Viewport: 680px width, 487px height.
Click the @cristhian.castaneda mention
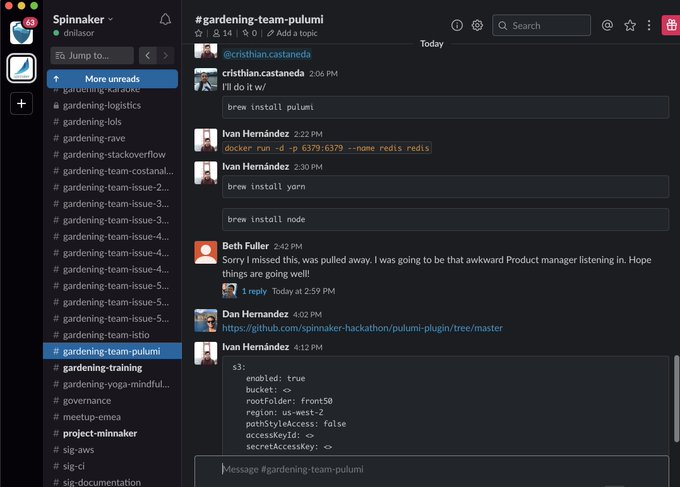(267, 54)
